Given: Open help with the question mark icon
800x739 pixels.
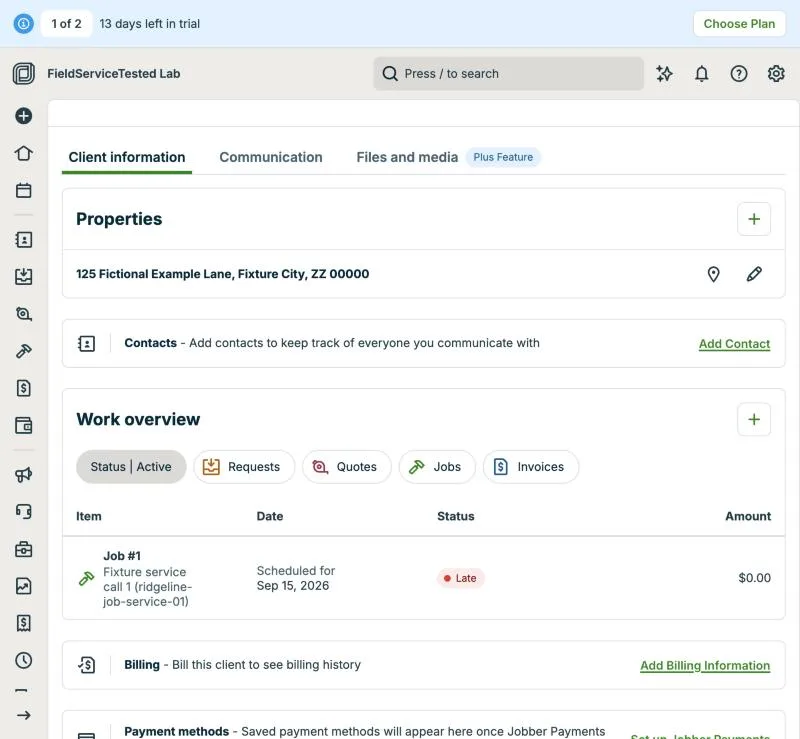Looking at the screenshot, I should (x=739, y=73).
